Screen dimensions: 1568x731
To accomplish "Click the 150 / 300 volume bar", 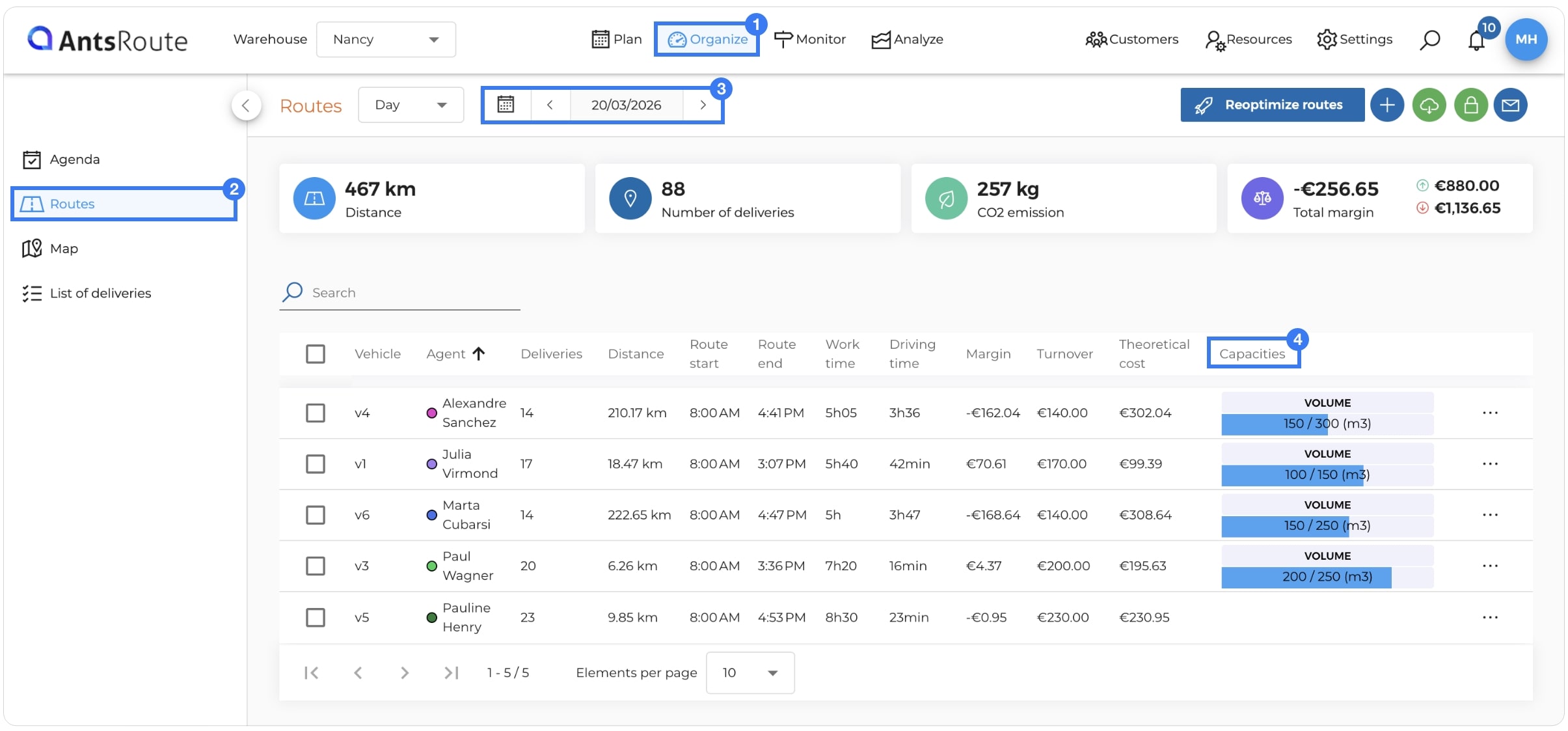I will [x=1327, y=424].
